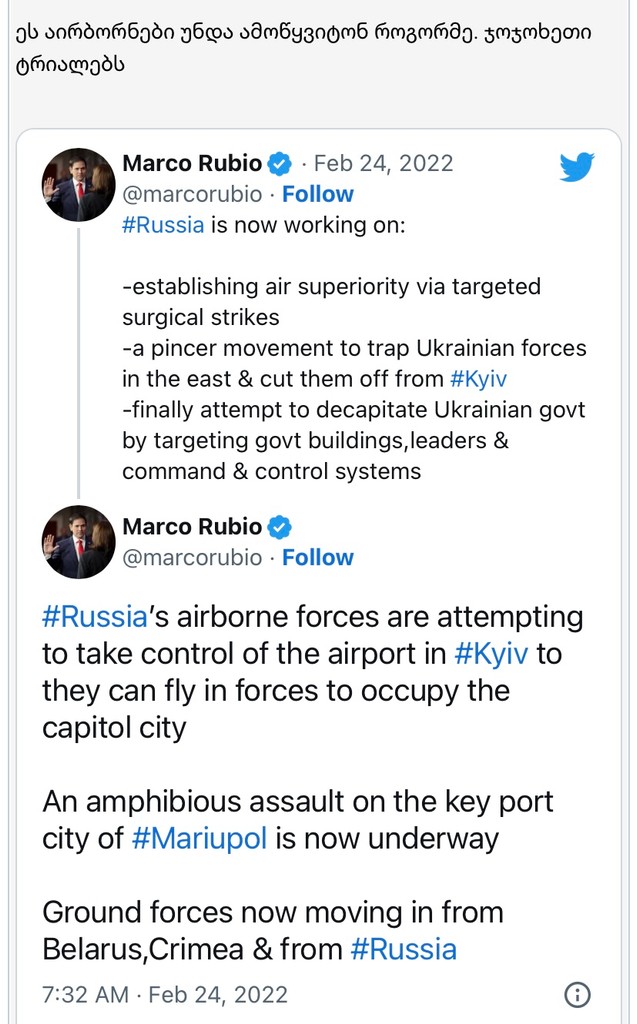Open #Russia hashtag after Belarus, Crimea
This screenshot has width=637, height=1024.
pyautogui.click(x=404, y=950)
